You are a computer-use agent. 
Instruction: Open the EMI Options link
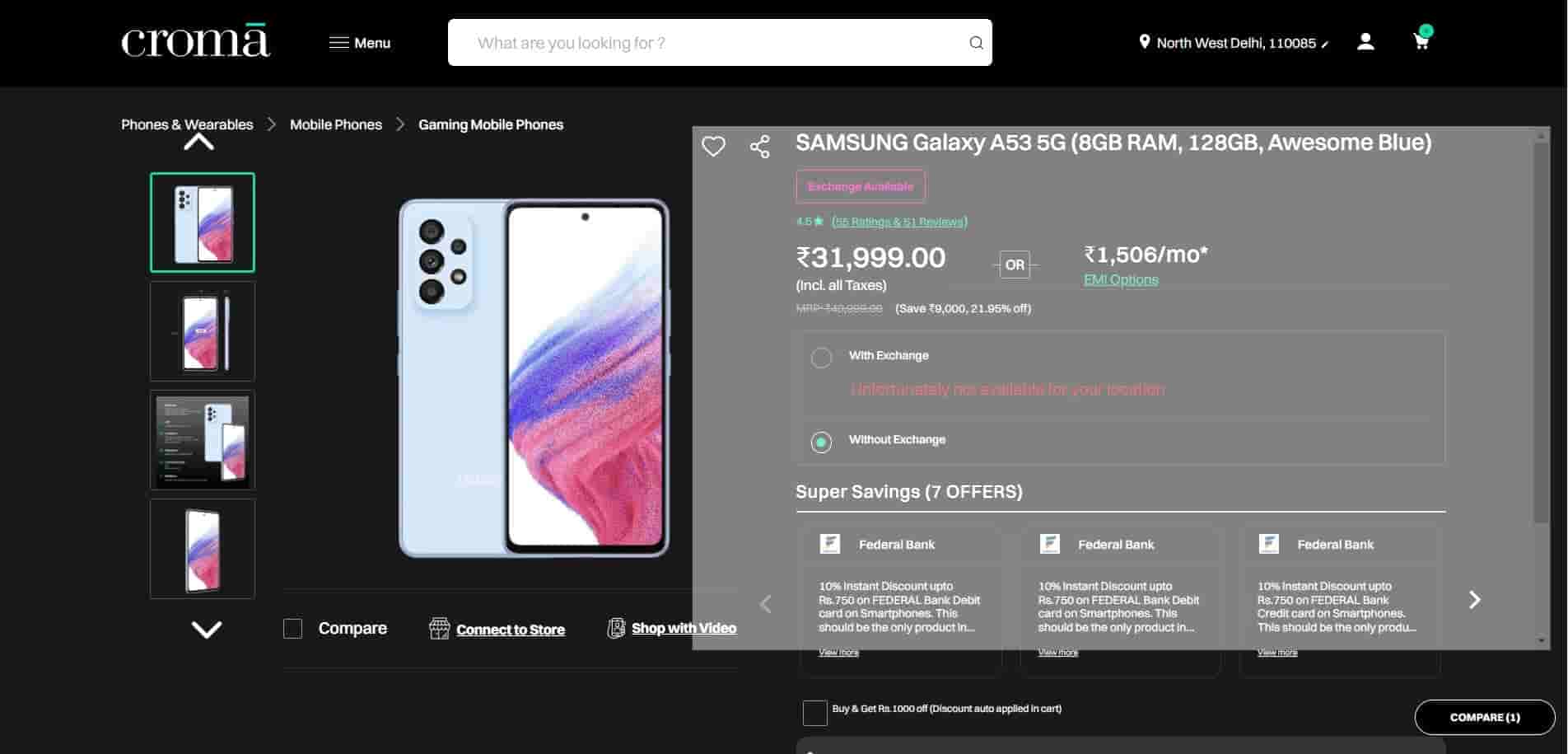pos(1121,280)
